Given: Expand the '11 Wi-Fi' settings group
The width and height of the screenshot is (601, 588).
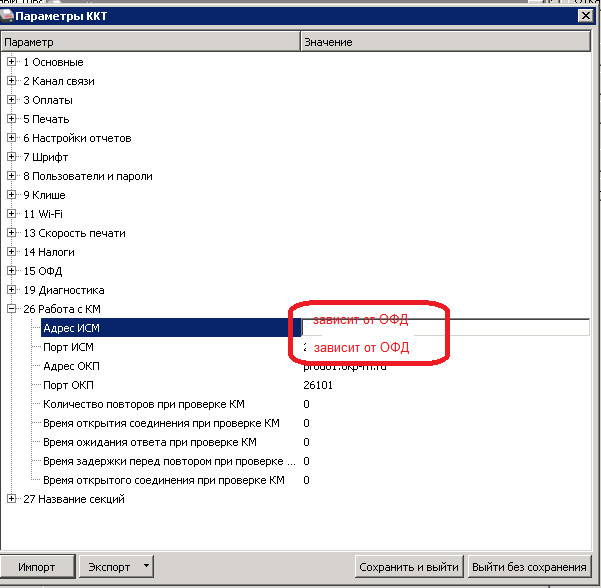Looking at the screenshot, I should pos(12,214).
